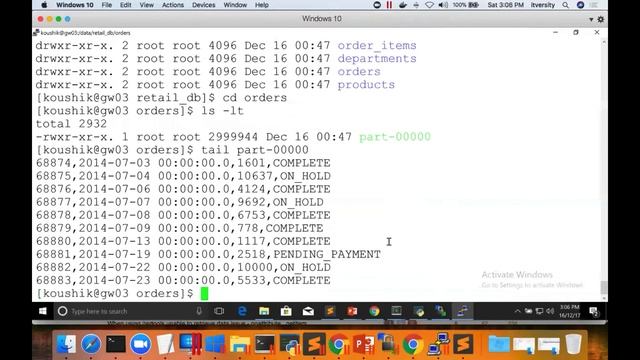Screen dimensions: 640x360
Task: Open Mail app from Windows taskbar
Action: [308, 311]
